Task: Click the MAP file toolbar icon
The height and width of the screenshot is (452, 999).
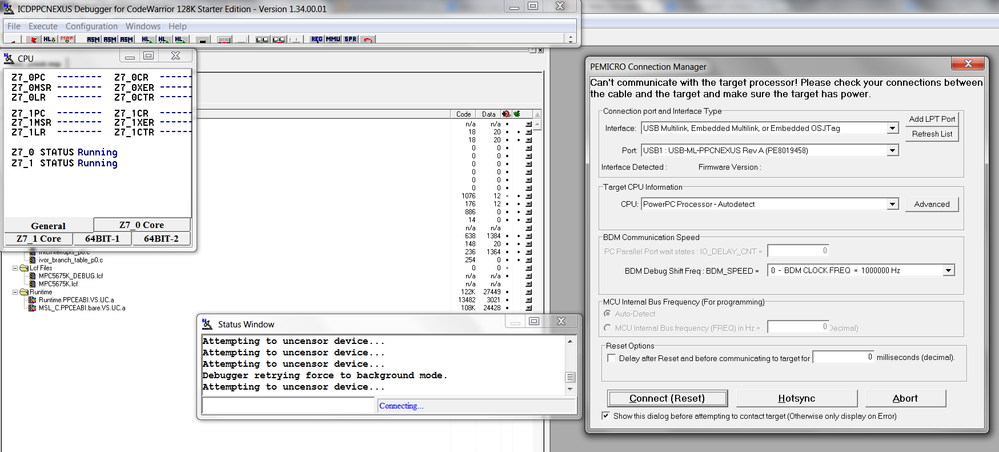Action: click(67, 40)
